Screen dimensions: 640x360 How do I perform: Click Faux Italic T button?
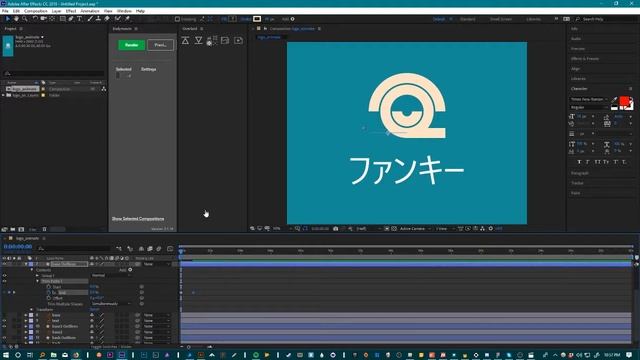pos(588,162)
